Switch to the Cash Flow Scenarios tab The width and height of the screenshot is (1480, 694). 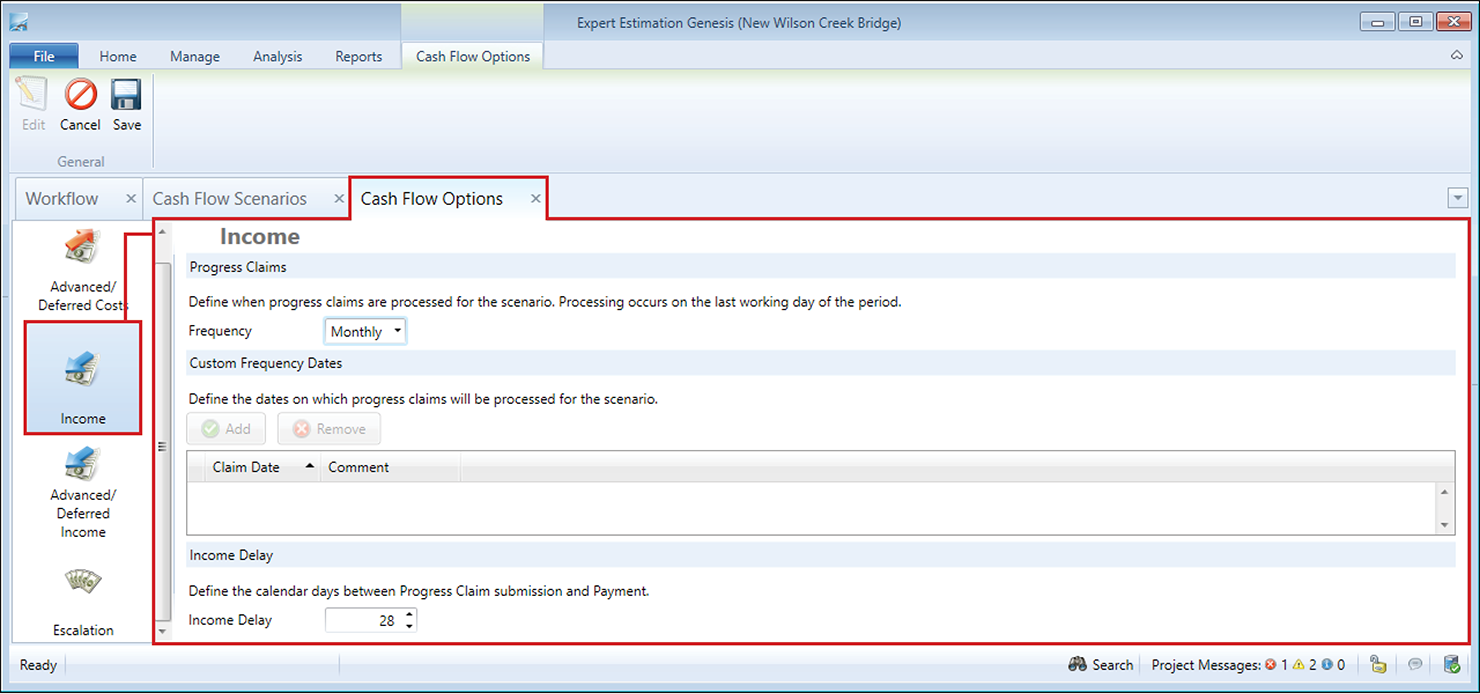coord(230,199)
